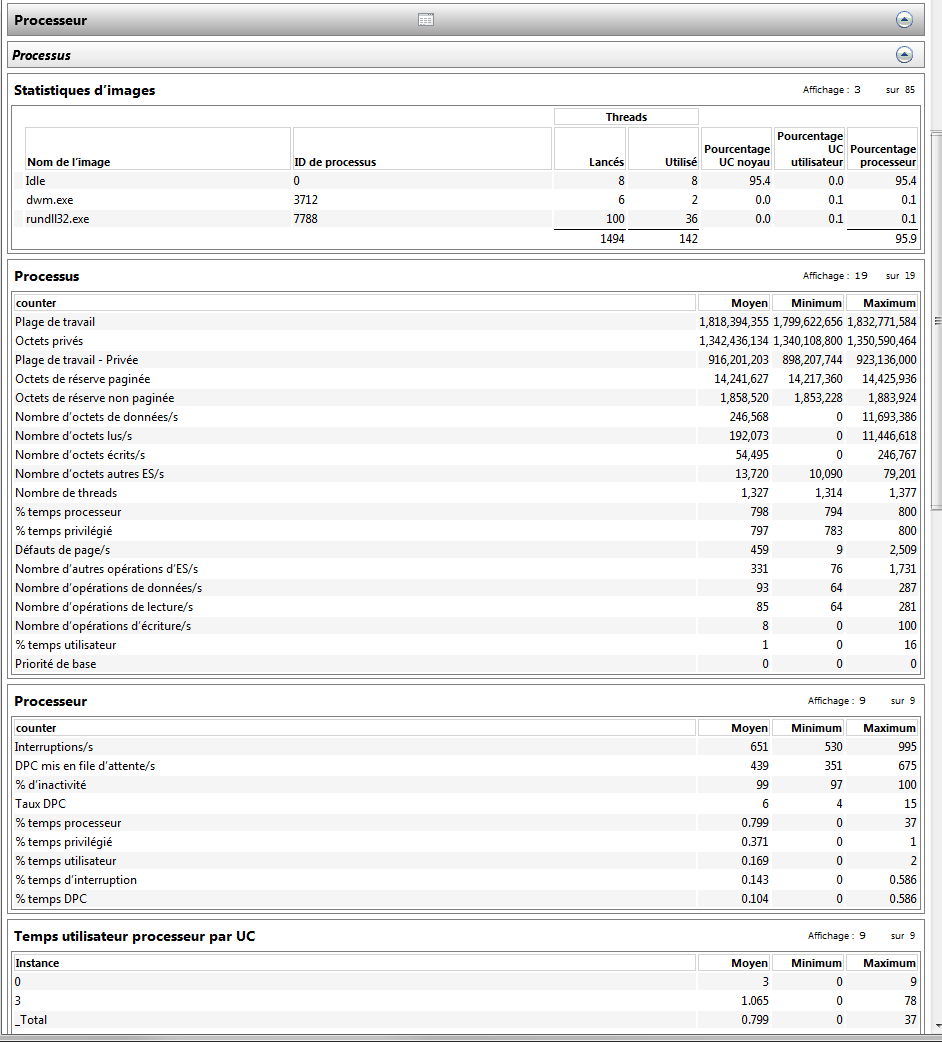Screen dimensions: 942x1042
Task: Click process ID 7788
Action: [x=306, y=219]
